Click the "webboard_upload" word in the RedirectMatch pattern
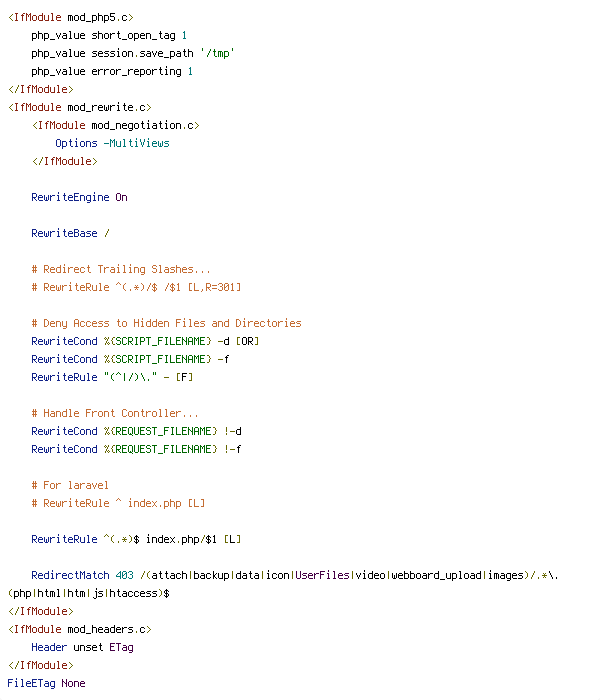 436,575
